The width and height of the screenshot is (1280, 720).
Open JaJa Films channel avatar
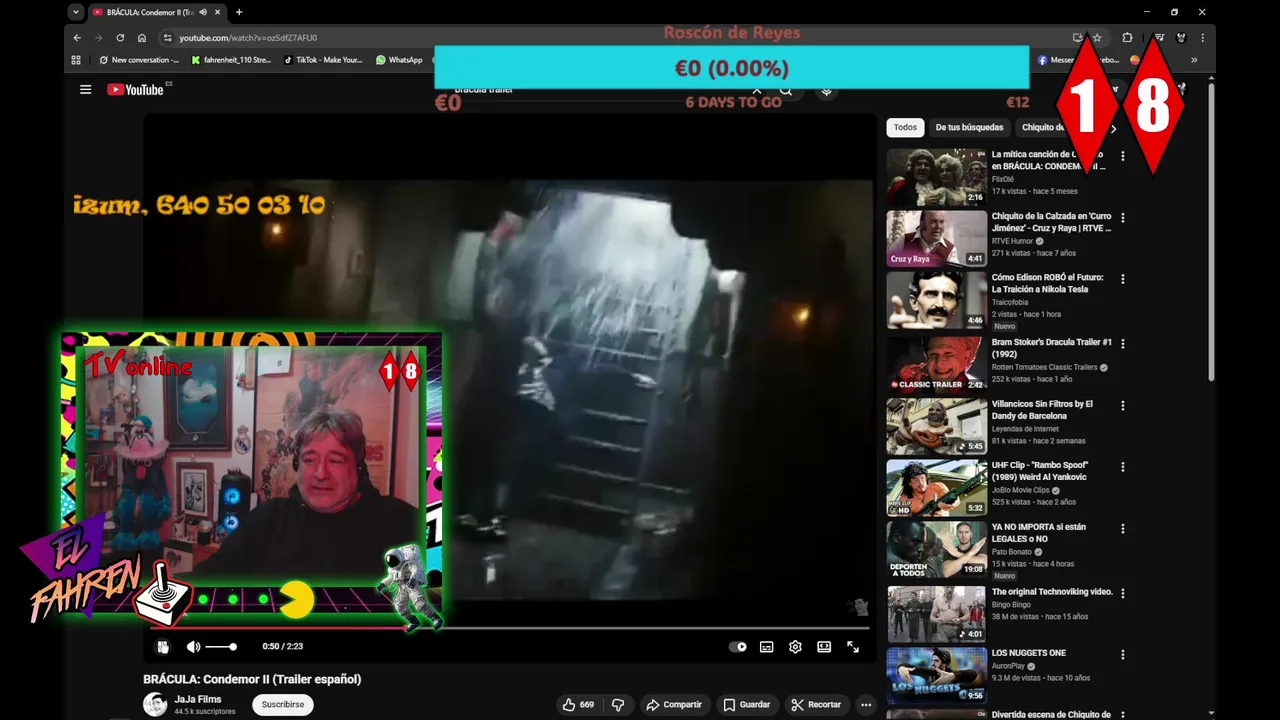155,705
